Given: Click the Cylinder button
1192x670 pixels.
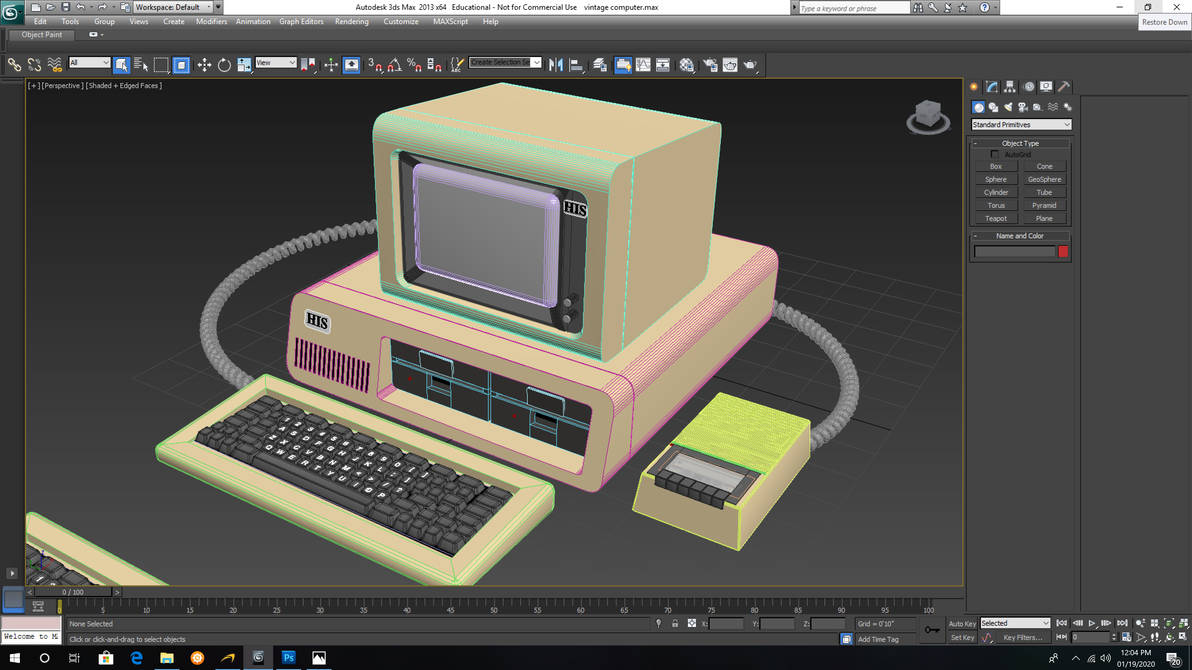Looking at the screenshot, I should tap(996, 192).
